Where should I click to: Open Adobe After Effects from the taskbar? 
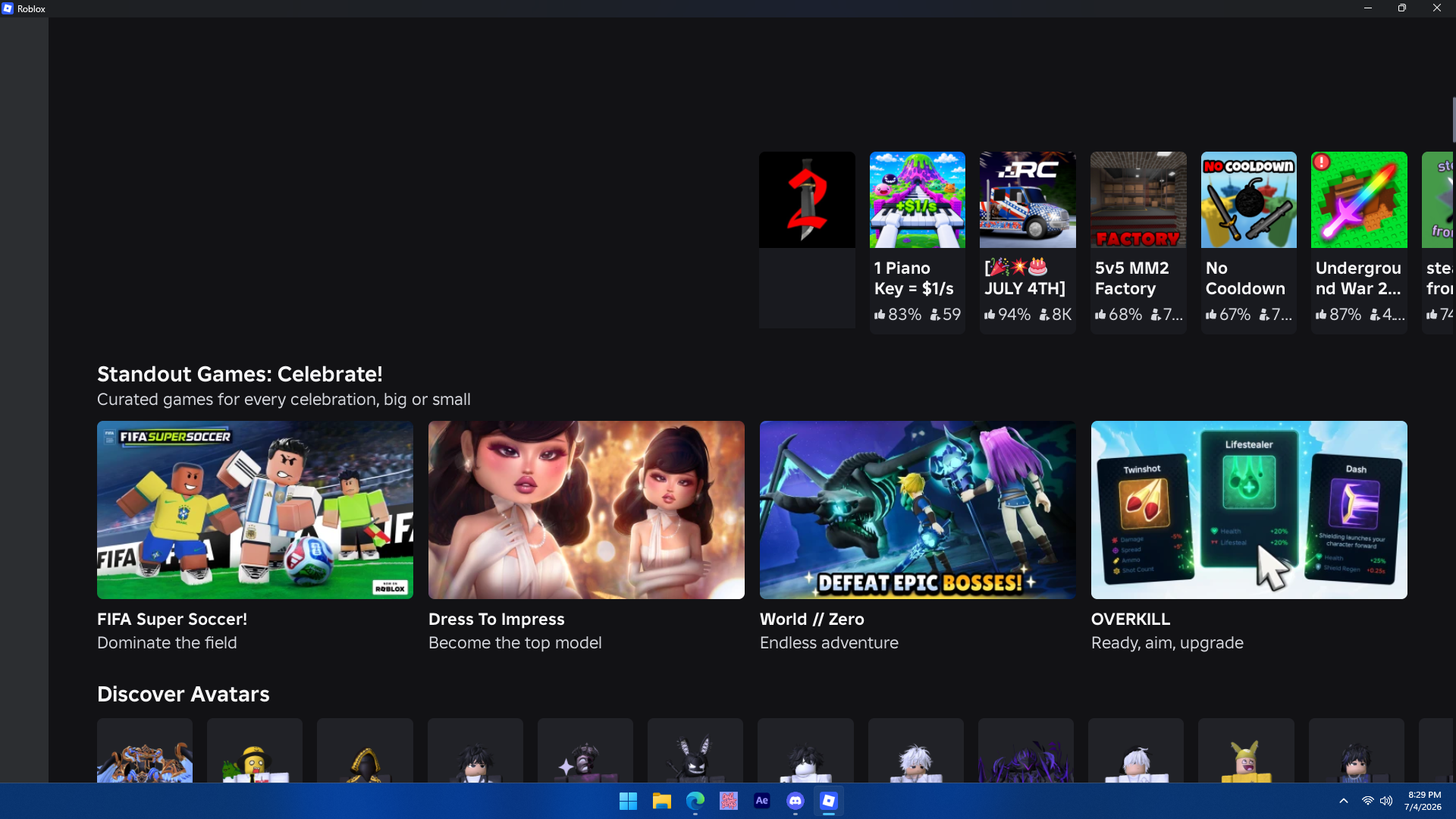[x=762, y=801]
